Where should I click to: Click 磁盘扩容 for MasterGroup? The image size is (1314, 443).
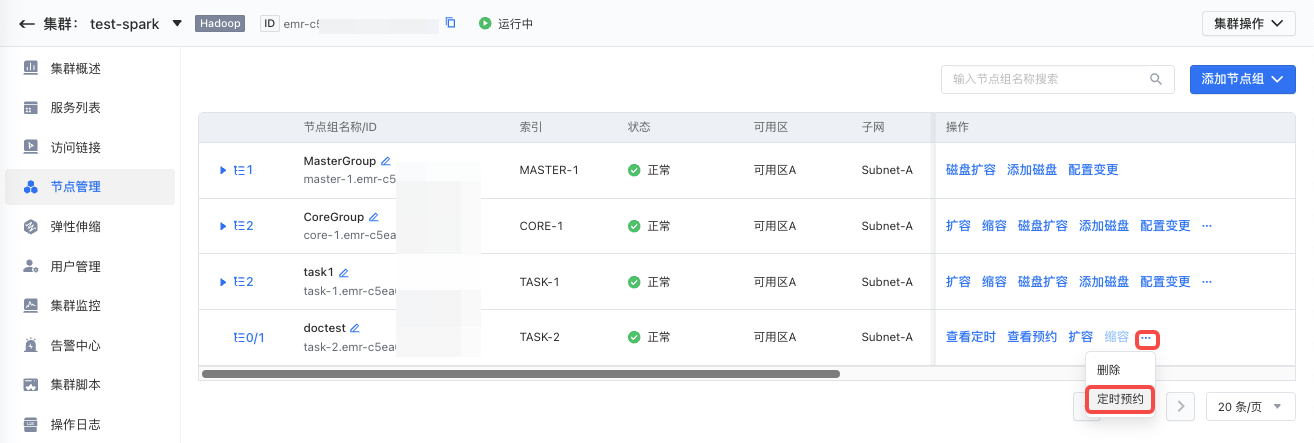[971, 170]
